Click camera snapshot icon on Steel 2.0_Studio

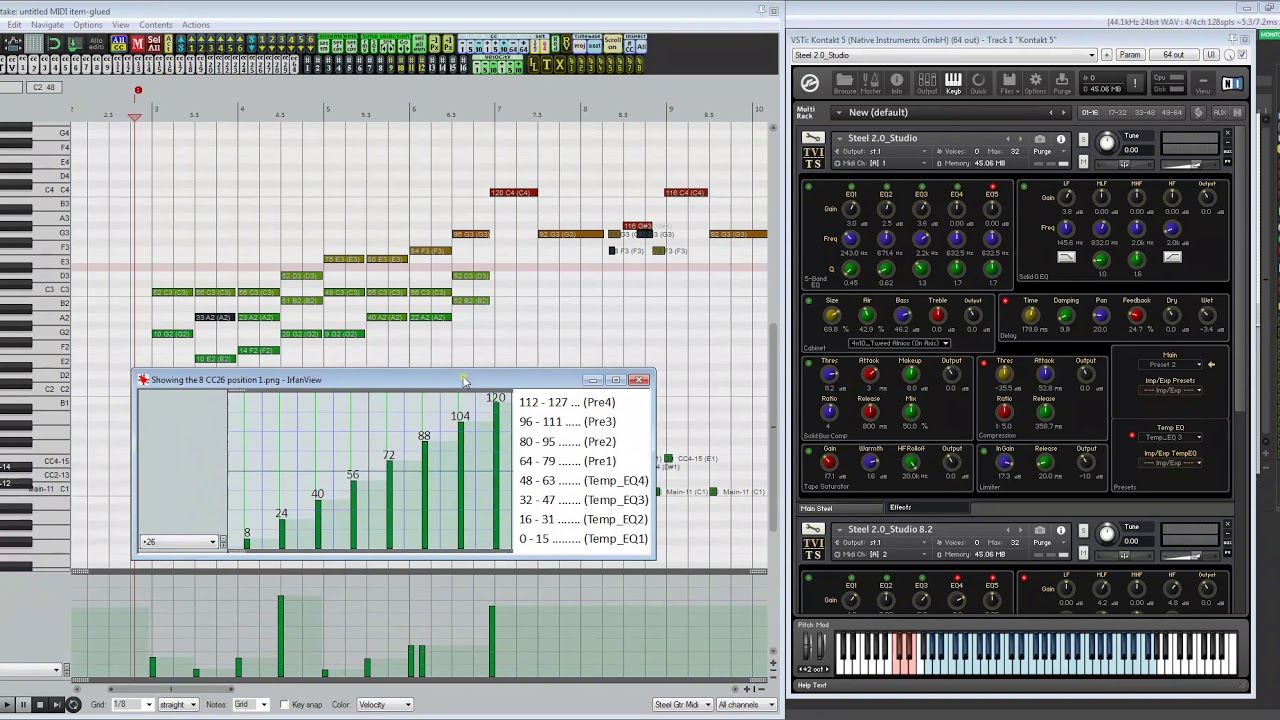[x=1040, y=139]
